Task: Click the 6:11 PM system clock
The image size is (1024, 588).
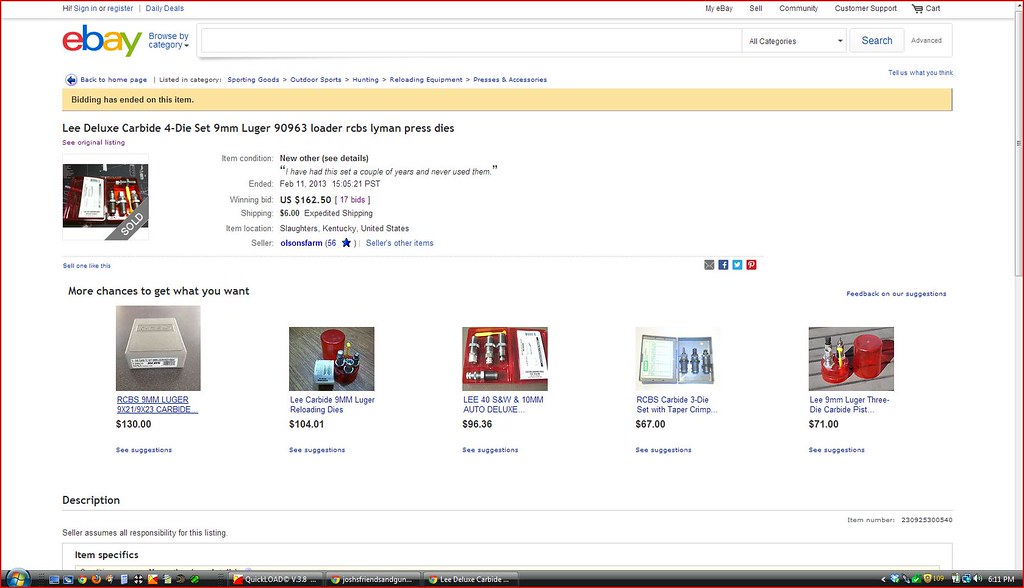Action: pyautogui.click(x=1001, y=579)
